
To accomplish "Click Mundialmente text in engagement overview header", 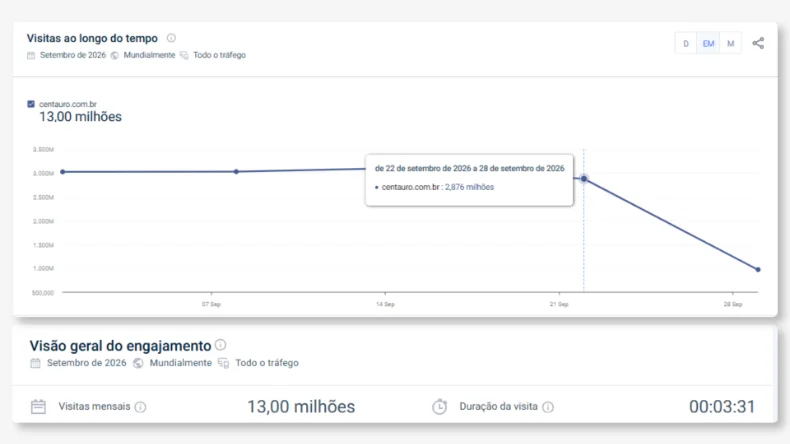I will (x=180, y=363).
